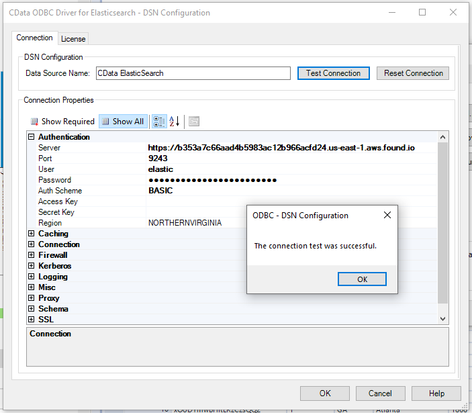Switch to the License tab
The height and width of the screenshot is (413, 472).
click(73, 39)
